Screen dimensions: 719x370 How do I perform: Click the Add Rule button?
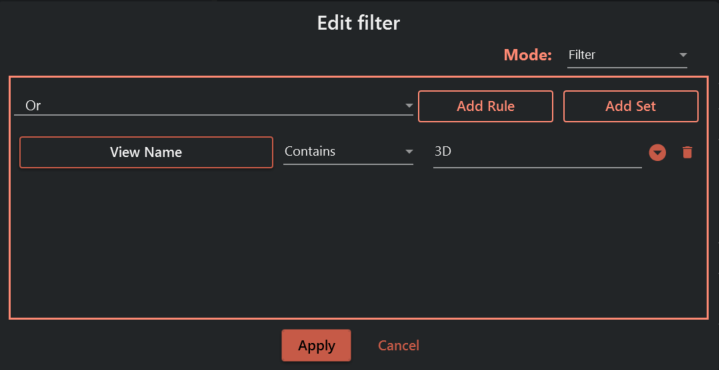[485, 106]
